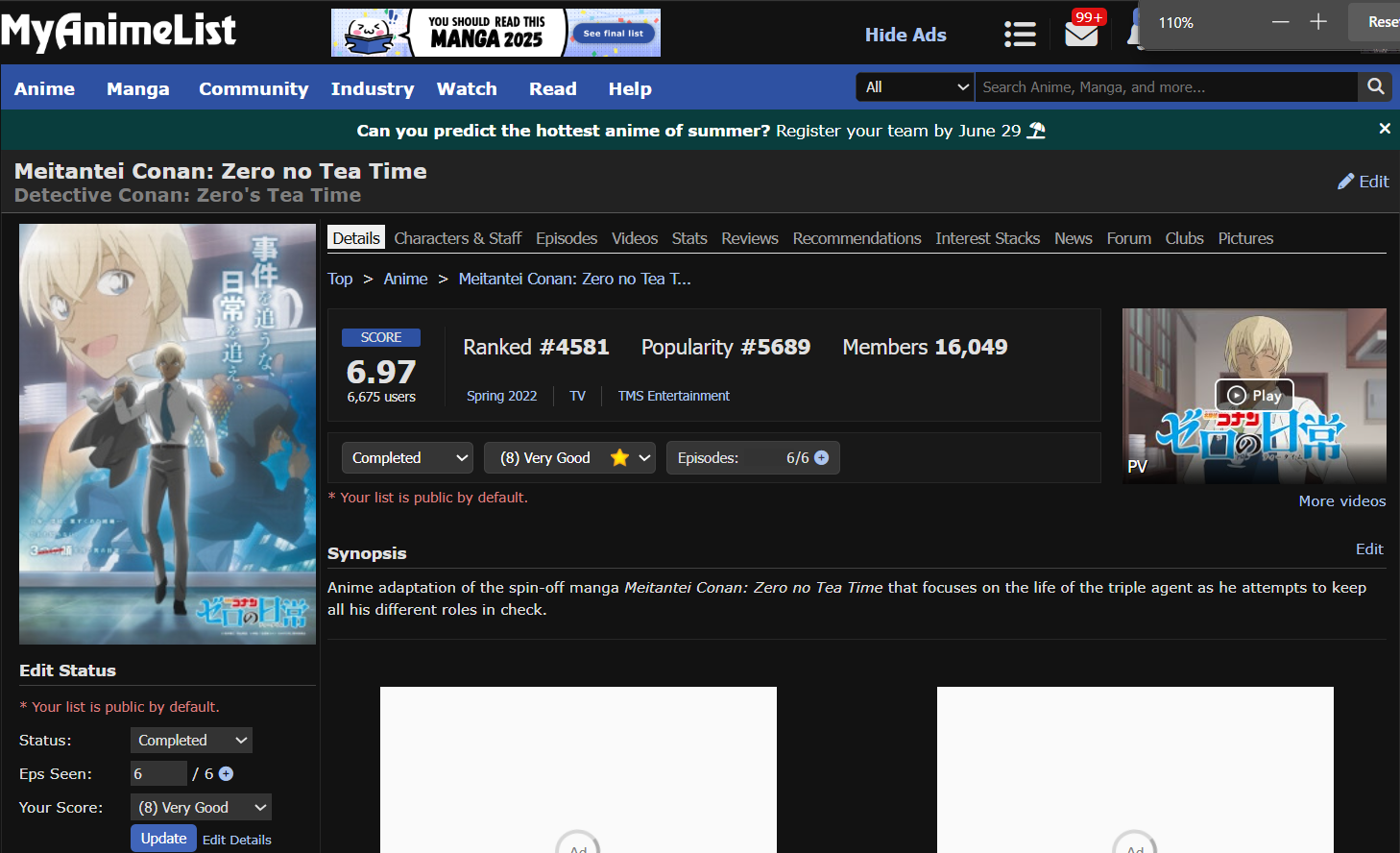Click the search magnifier button

[x=1376, y=86]
